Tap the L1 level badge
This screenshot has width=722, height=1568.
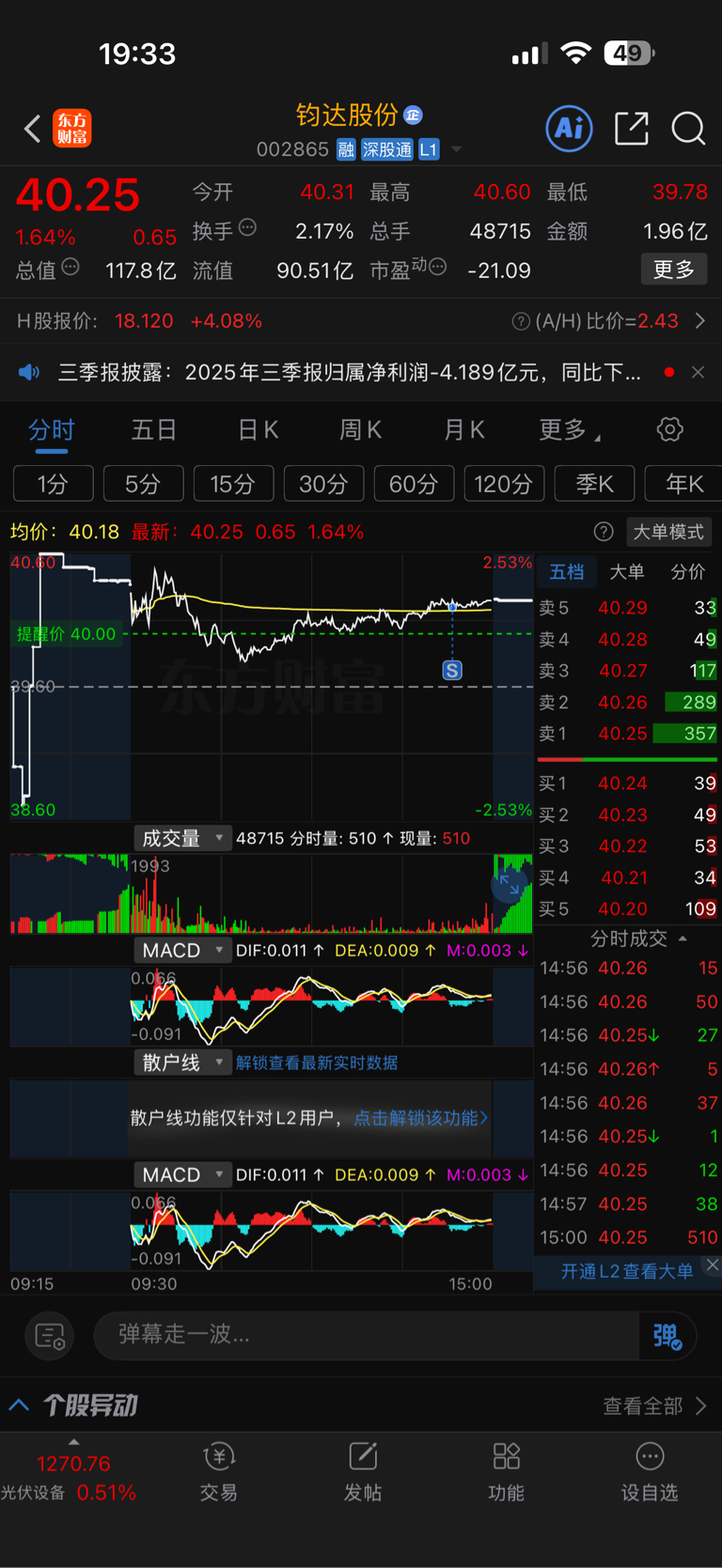(x=429, y=149)
